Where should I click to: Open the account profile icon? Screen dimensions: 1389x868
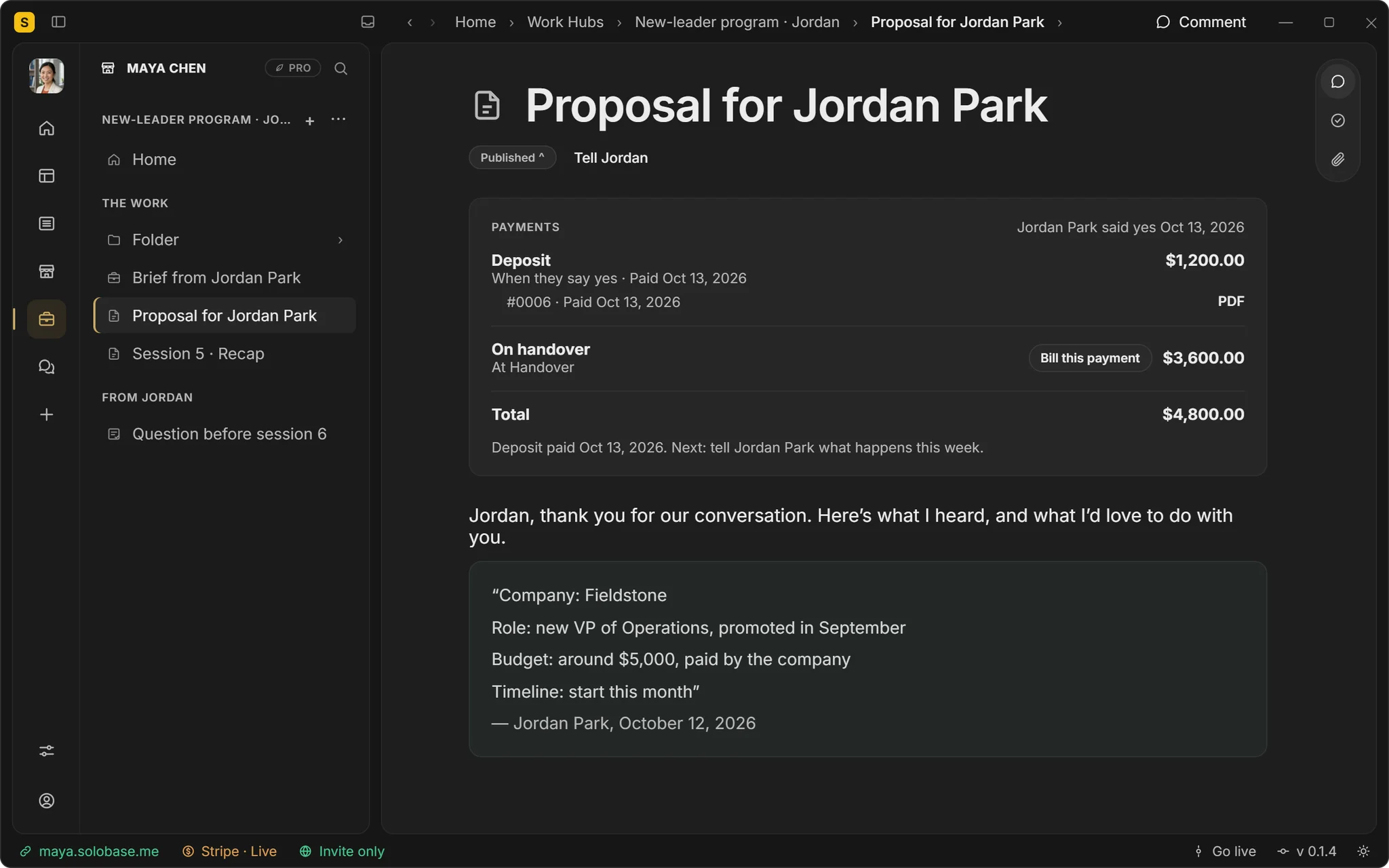pos(46,801)
